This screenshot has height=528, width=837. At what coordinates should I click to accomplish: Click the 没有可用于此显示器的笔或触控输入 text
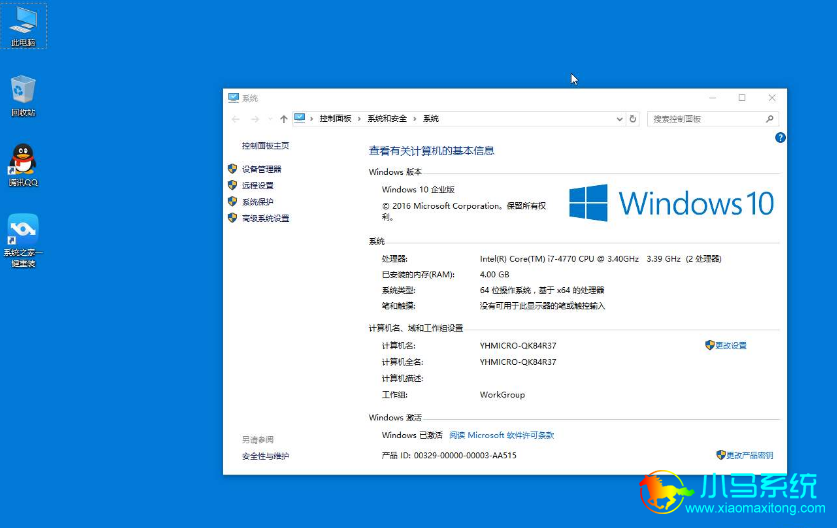[542, 306]
